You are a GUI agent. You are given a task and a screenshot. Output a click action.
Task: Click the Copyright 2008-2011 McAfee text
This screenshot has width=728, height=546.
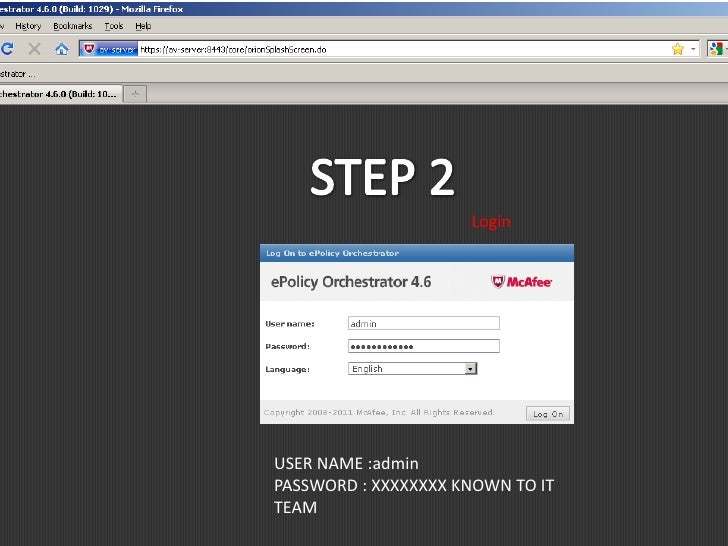click(x=378, y=412)
